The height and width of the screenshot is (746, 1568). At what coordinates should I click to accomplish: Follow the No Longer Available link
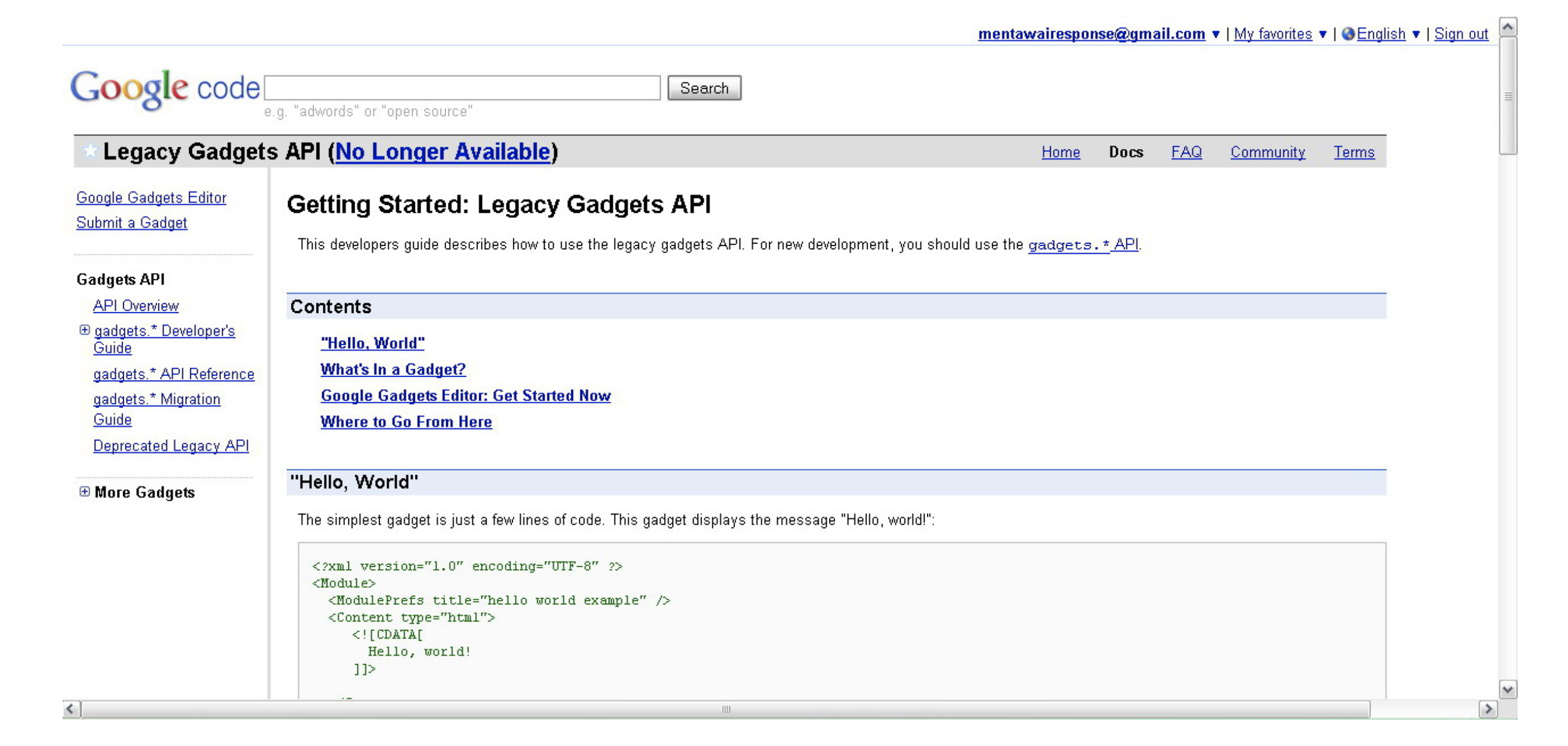(x=442, y=152)
